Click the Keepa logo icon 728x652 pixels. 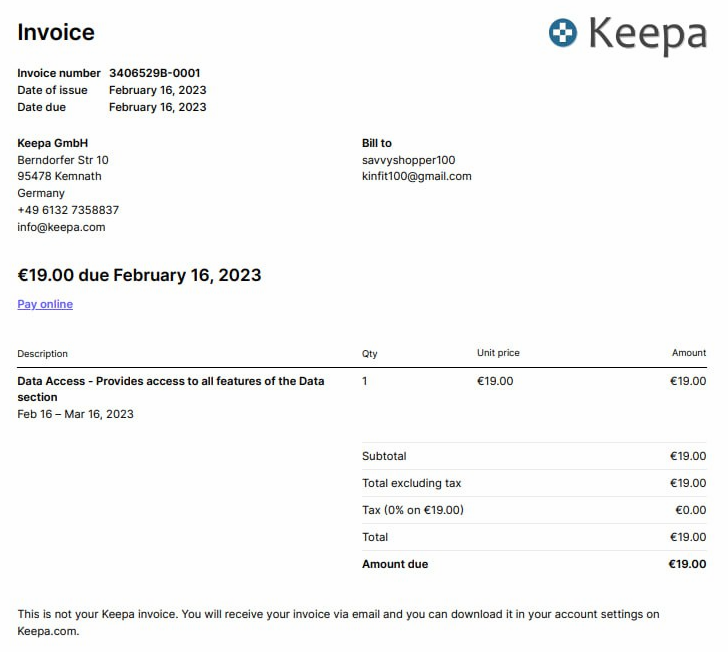[562, 33]
